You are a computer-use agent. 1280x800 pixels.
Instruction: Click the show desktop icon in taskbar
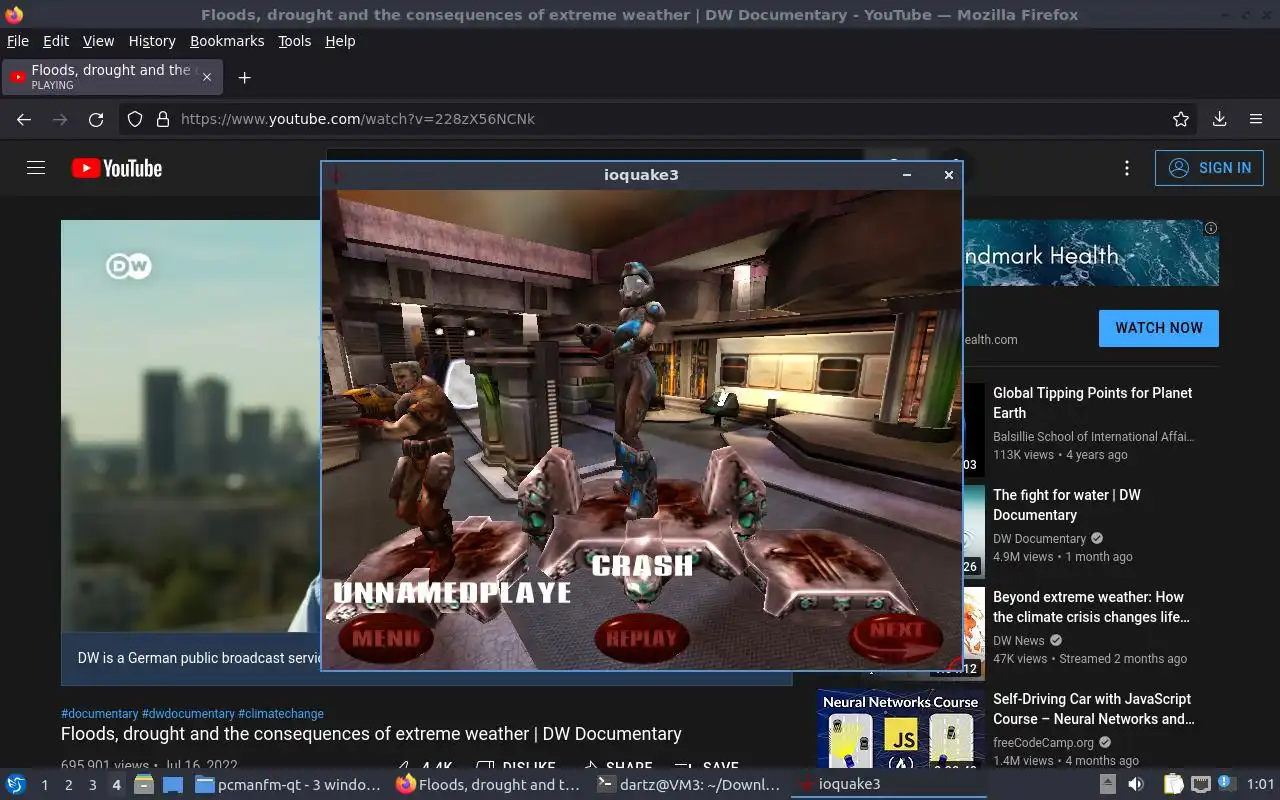pyautogui.click(x=173, y=784)
